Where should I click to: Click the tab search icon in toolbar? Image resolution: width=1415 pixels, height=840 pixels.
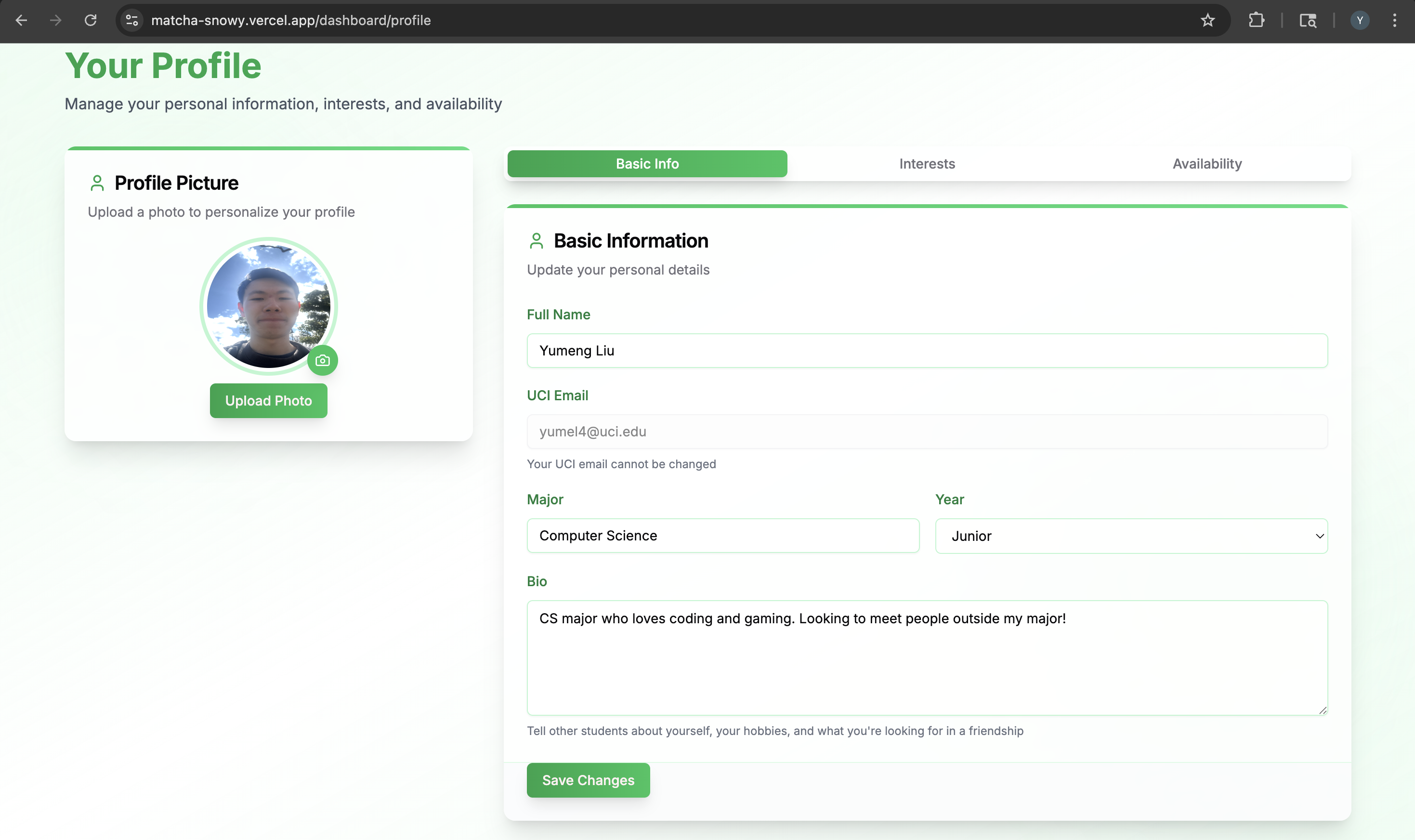[x=1308, y=20]
